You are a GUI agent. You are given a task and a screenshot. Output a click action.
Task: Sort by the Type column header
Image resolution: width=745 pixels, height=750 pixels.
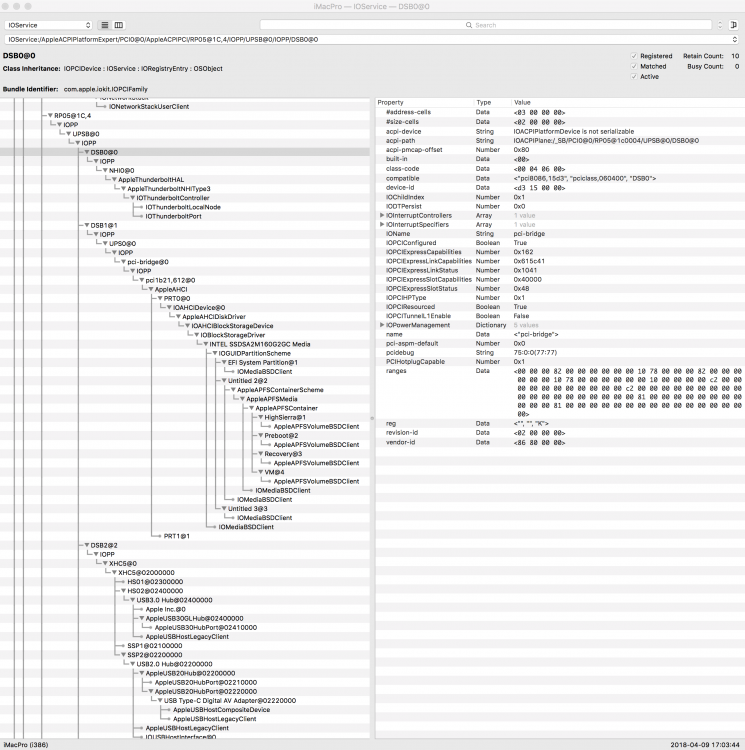coord(492,102)
